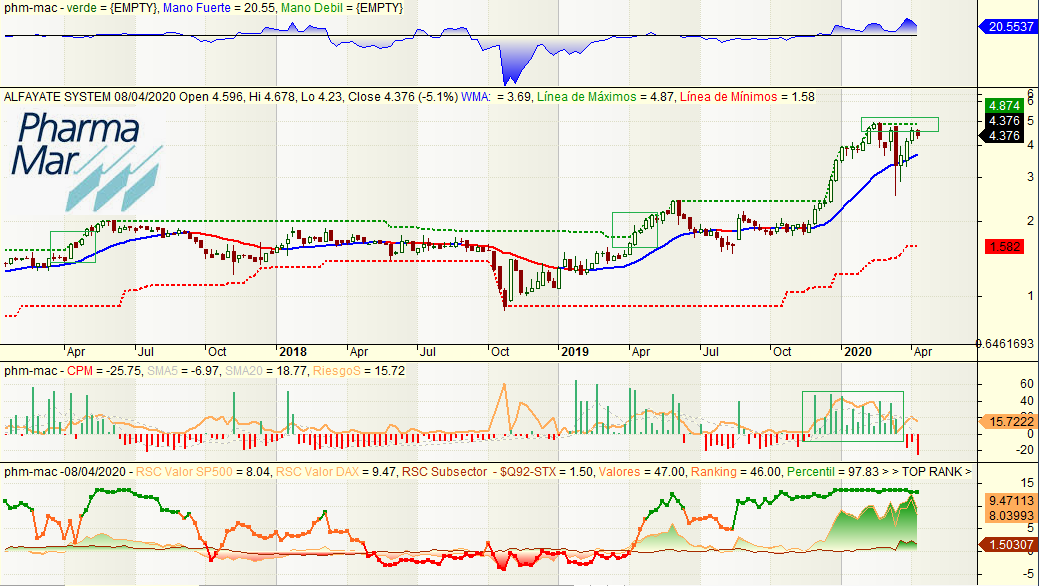The width and height of the screenshot is (1039, 586).
Task: Click the 'Valores = 47.00' label
Action: coord(641,472)
